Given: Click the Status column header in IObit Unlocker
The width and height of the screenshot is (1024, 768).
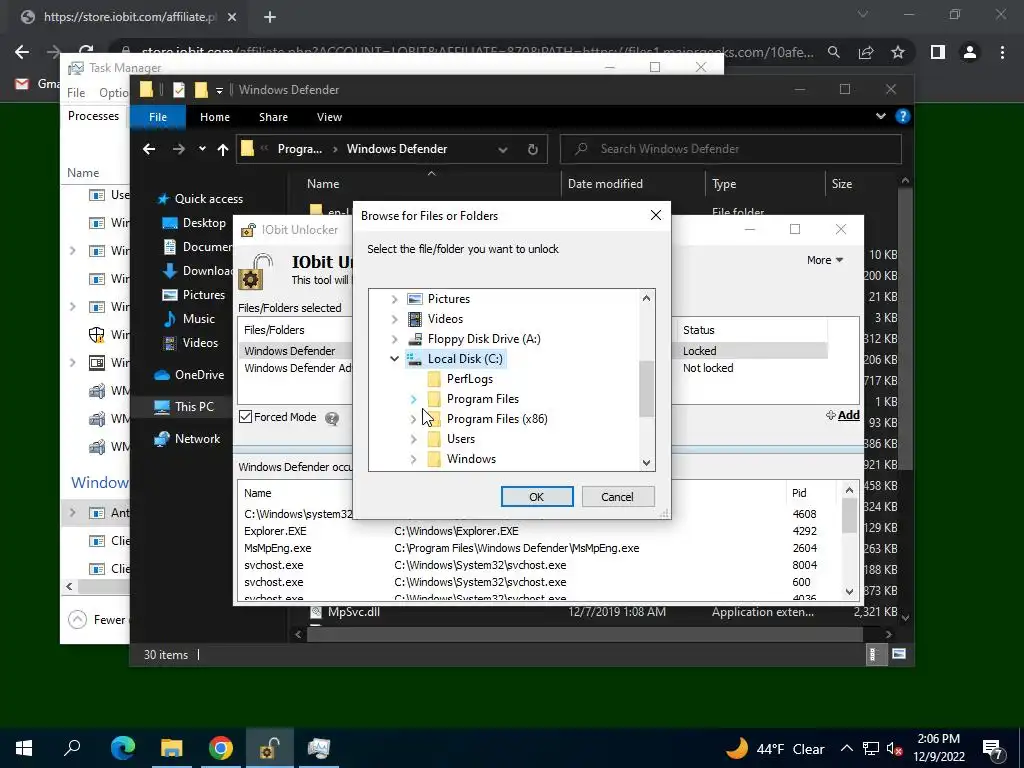Looking at the screenshot, I should point(699,330).
